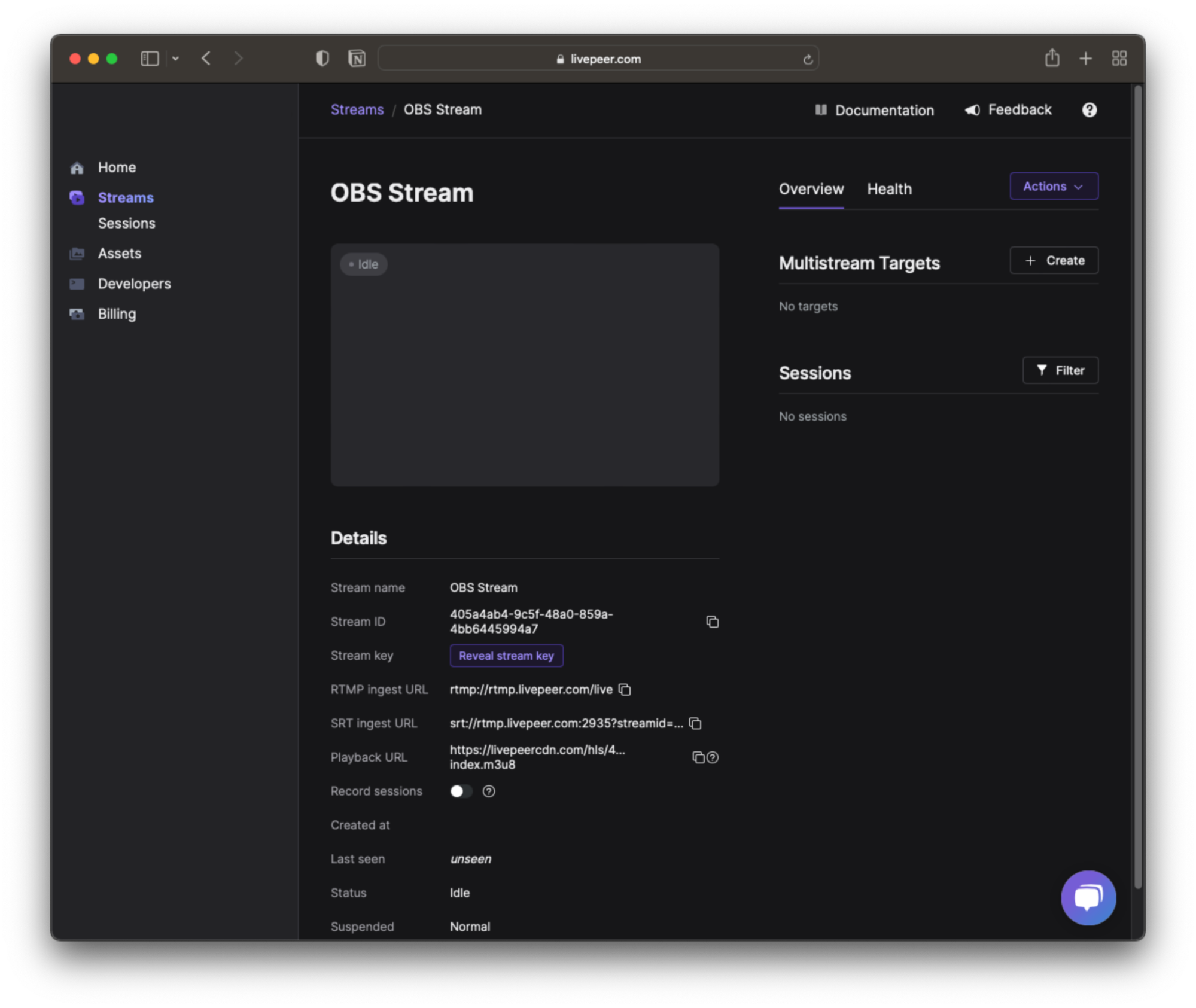Go back to Streams breadcrumb link

[357, 110]
